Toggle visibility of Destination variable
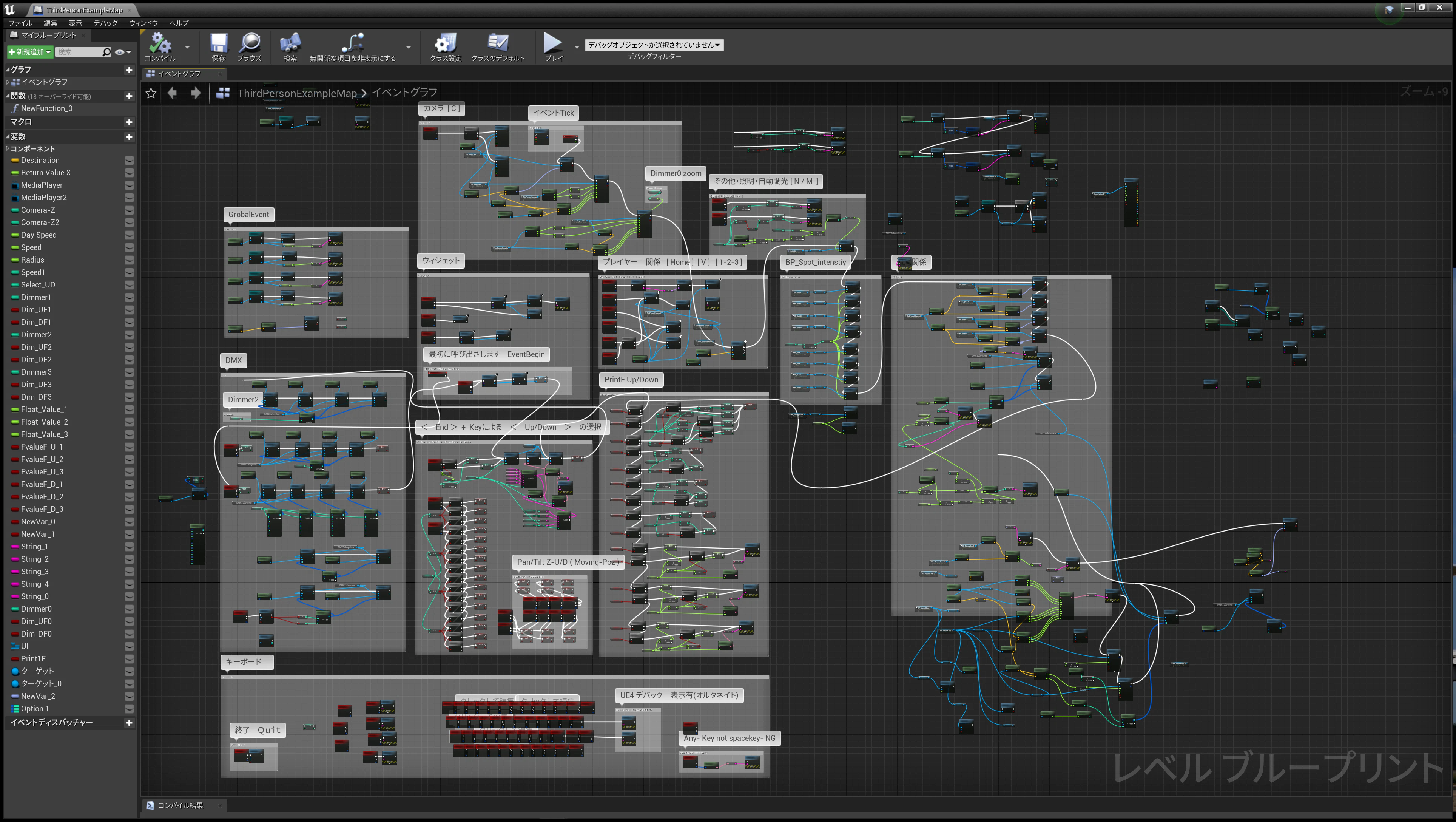The width and height of the screenshot is (1456, 822). point(129,161)
